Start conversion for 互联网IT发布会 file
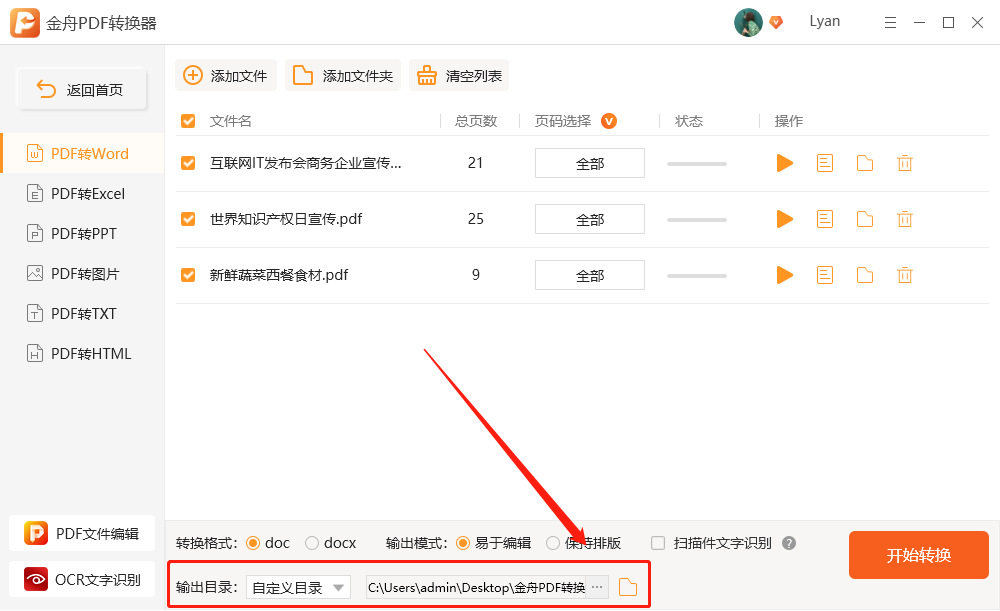The width and height of the screenshot is (1000, 611). (x=784, y=163)
